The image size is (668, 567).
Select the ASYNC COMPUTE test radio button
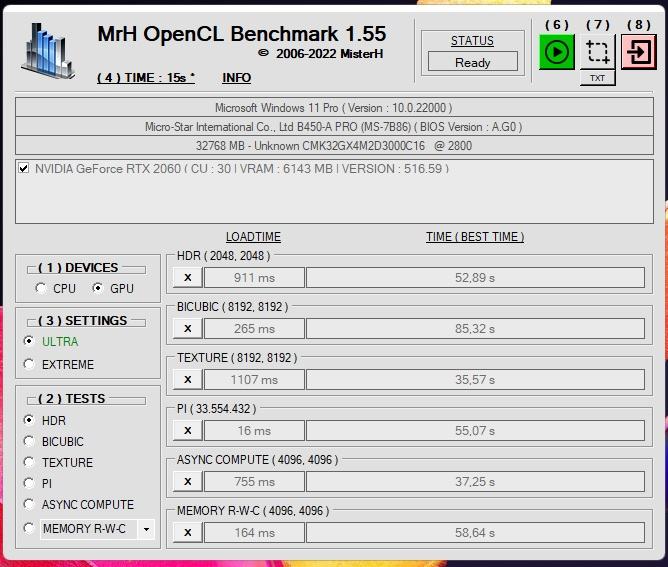coord(29,504)
